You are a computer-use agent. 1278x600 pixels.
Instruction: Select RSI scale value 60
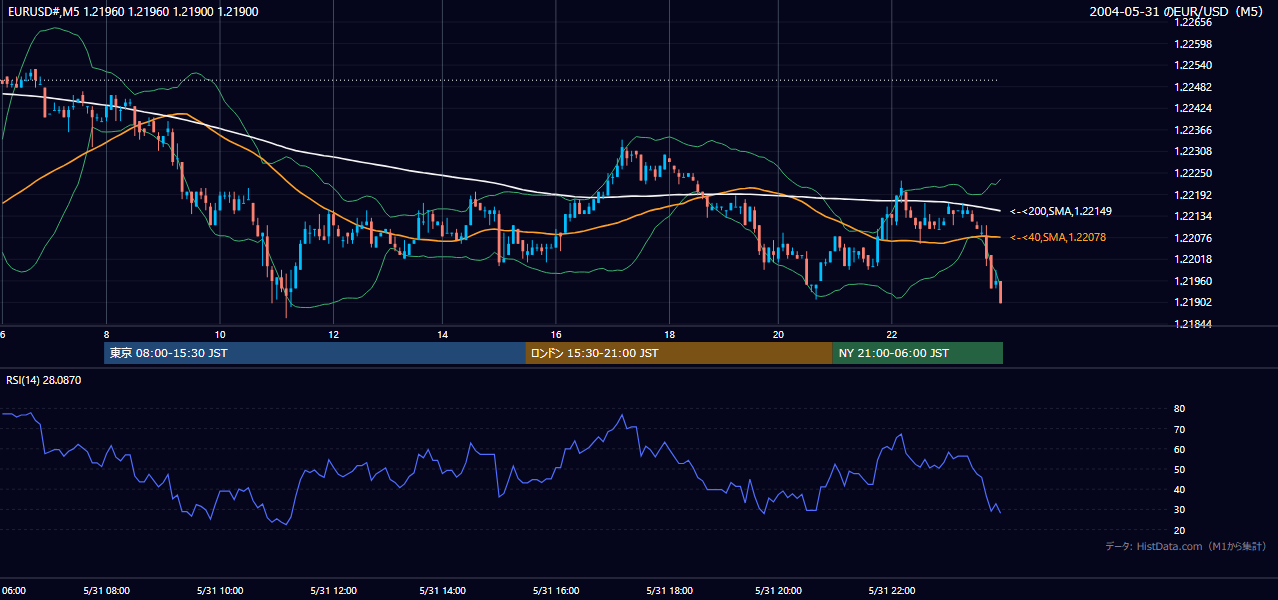[x=1180, y=450]
